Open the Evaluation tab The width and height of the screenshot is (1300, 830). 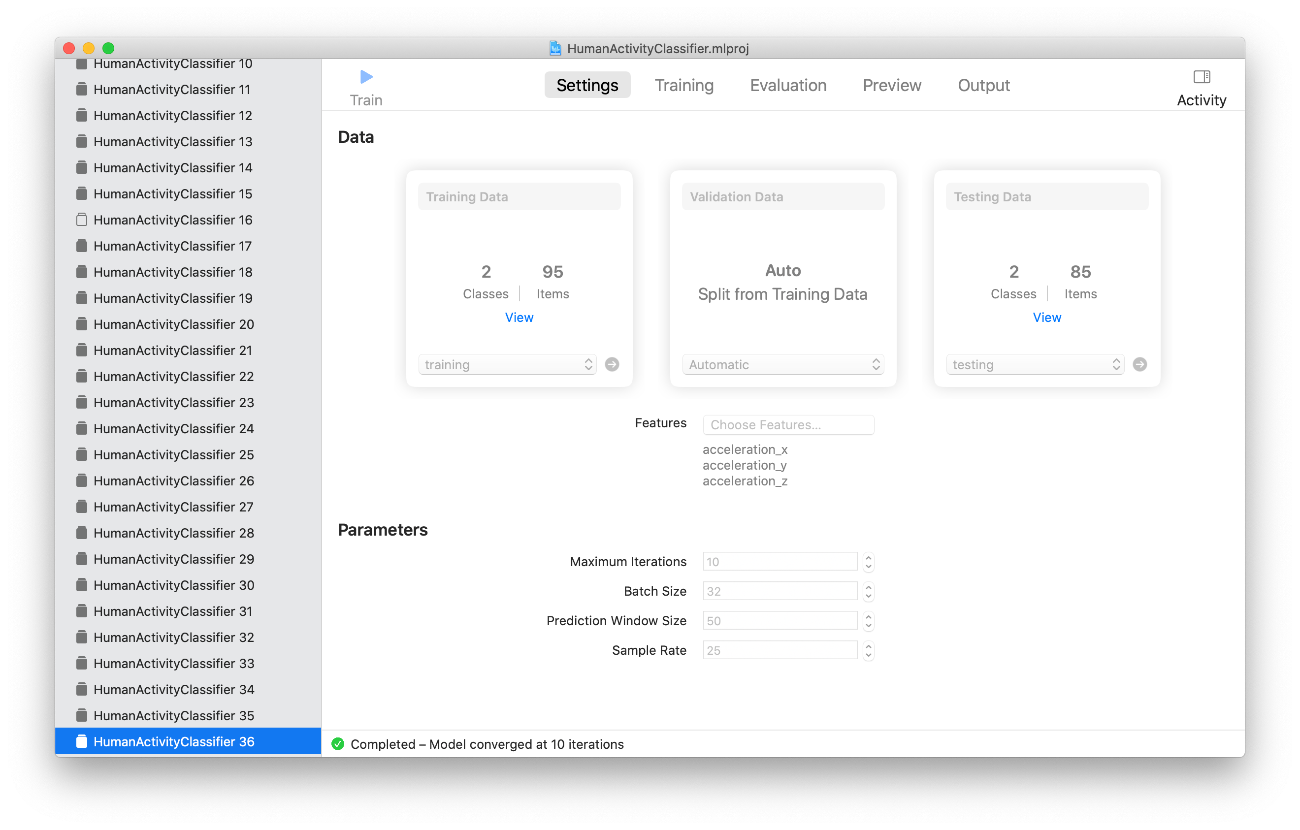(x=788, y=85)
